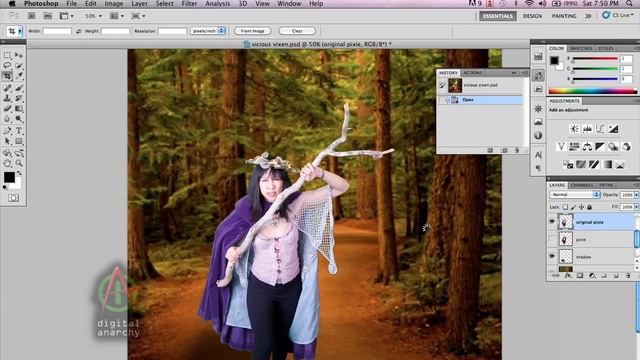
Task: Select the Spot Healing Brush tool
Action: pos(7,88)
